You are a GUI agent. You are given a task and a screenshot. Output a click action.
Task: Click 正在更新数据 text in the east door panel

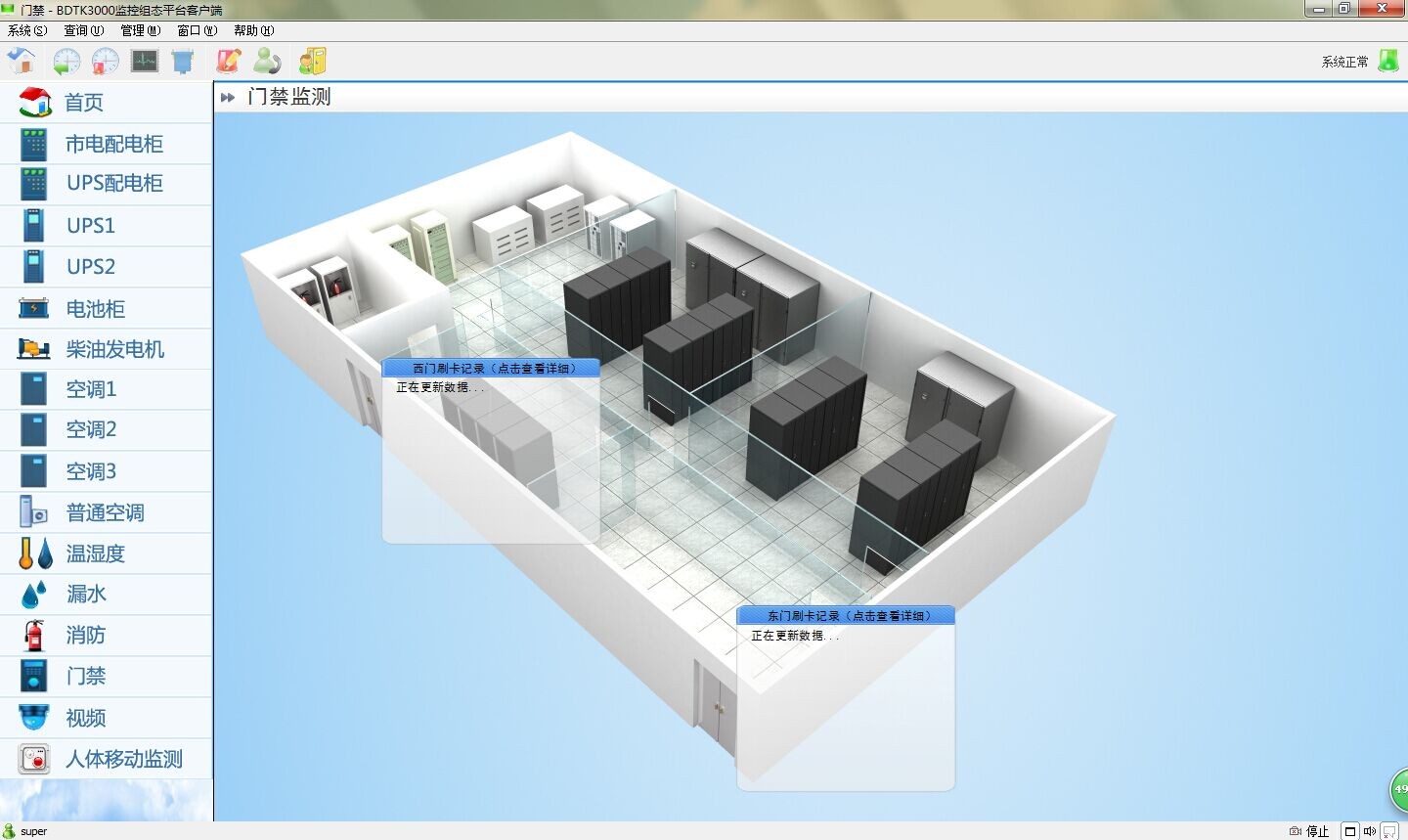[x=795, y=636]
